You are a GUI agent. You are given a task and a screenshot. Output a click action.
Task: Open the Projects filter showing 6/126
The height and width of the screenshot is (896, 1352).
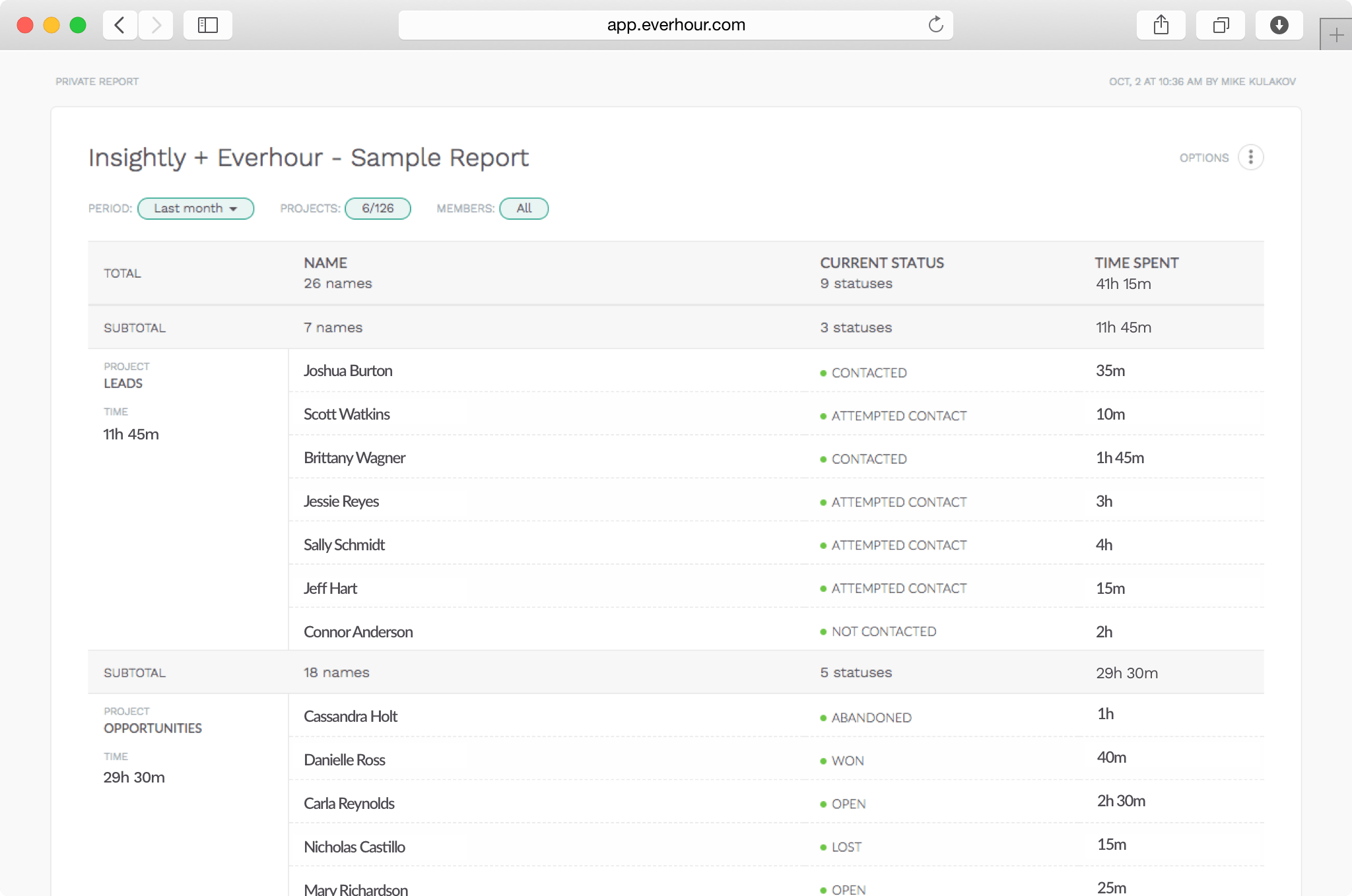click(378, 208)
